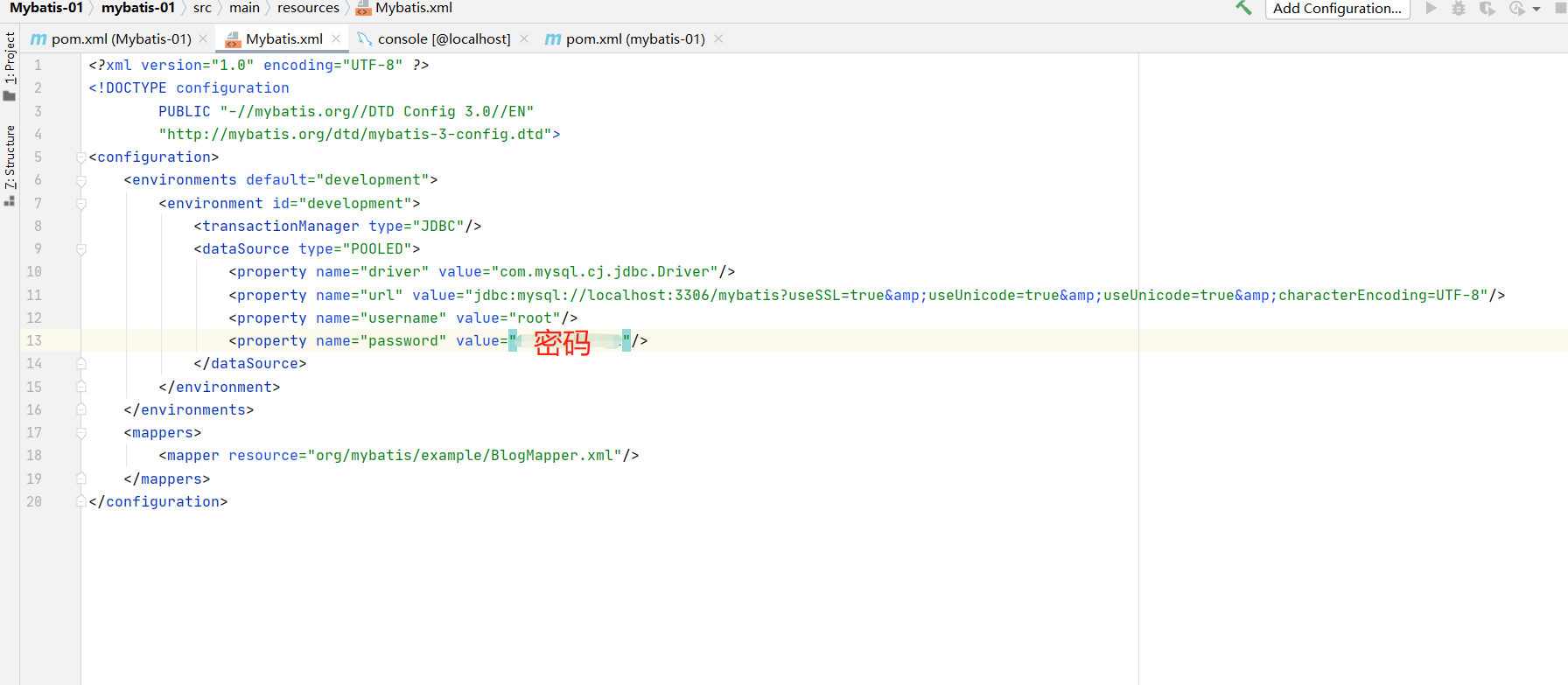Viewport: 1568px width, 685px height.
Task: Collapse the mappers tag fold on line 17
Action: (80, 432)
